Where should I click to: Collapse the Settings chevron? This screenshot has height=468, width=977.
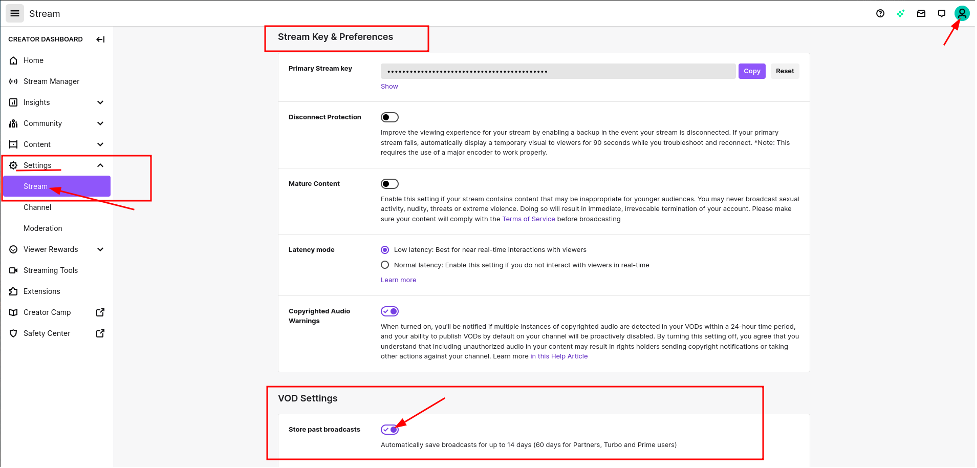tap(100, 165)
